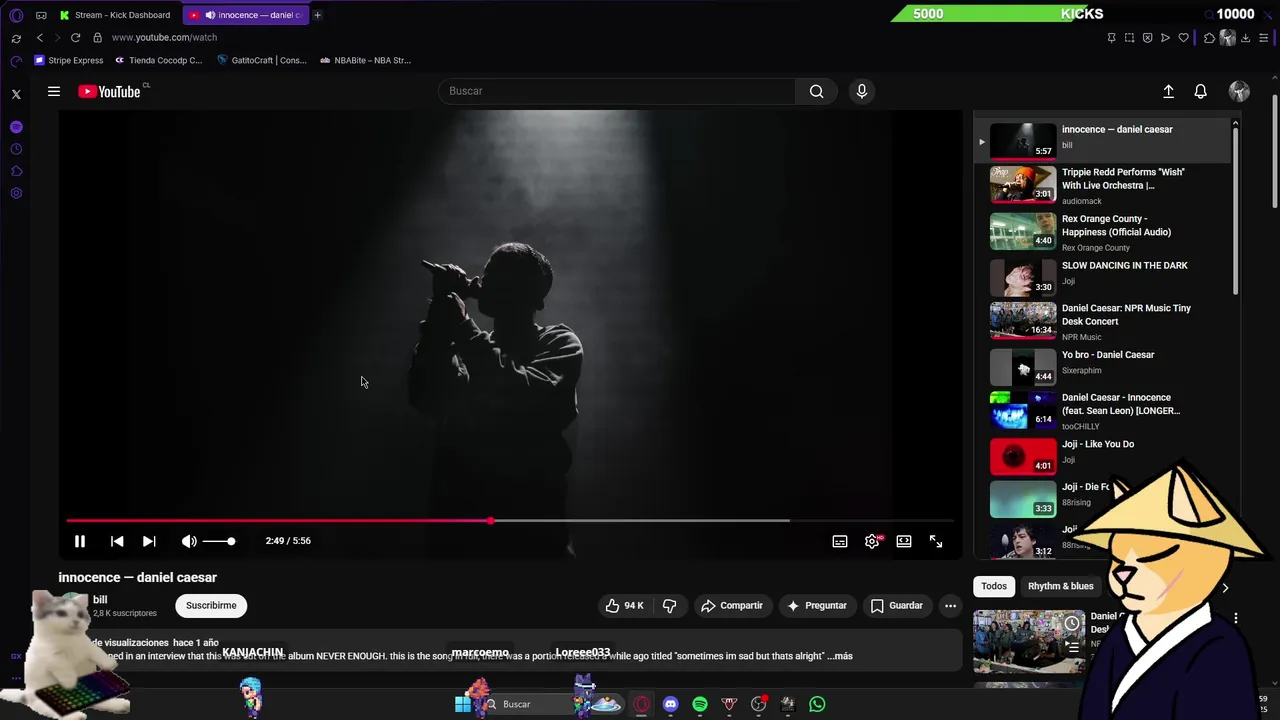This screenshot has width=1280, height=720.
Task: Open the bill channel name
Action: click(x=100, y=600)
